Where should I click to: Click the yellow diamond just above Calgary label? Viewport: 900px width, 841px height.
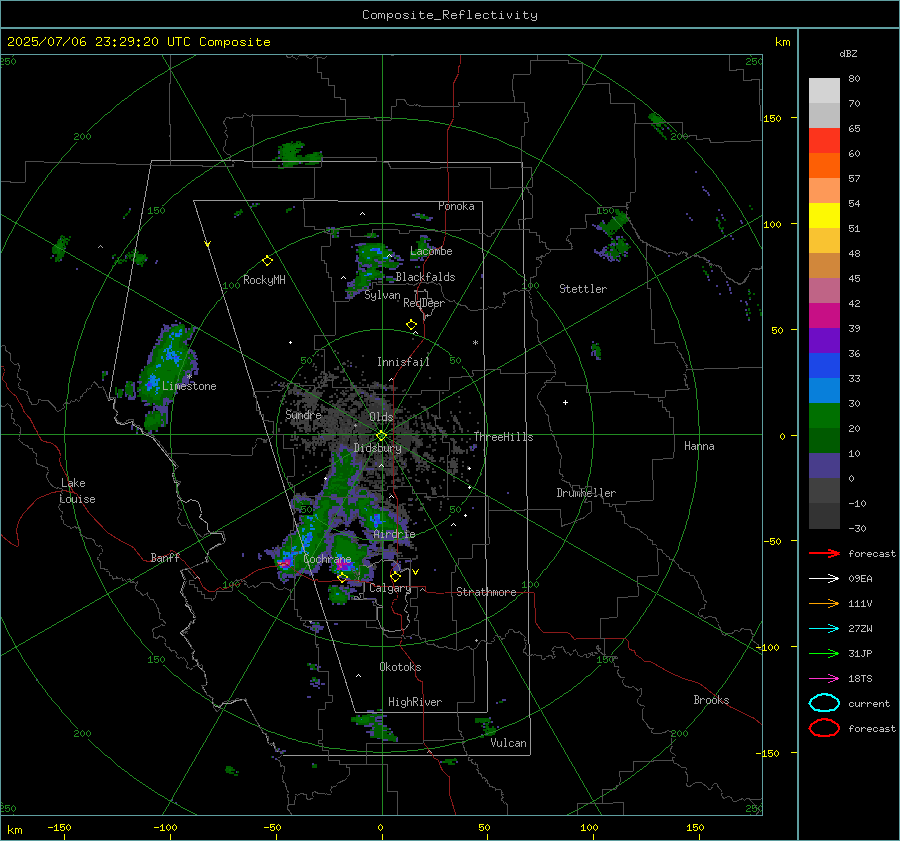click(395, 576)
